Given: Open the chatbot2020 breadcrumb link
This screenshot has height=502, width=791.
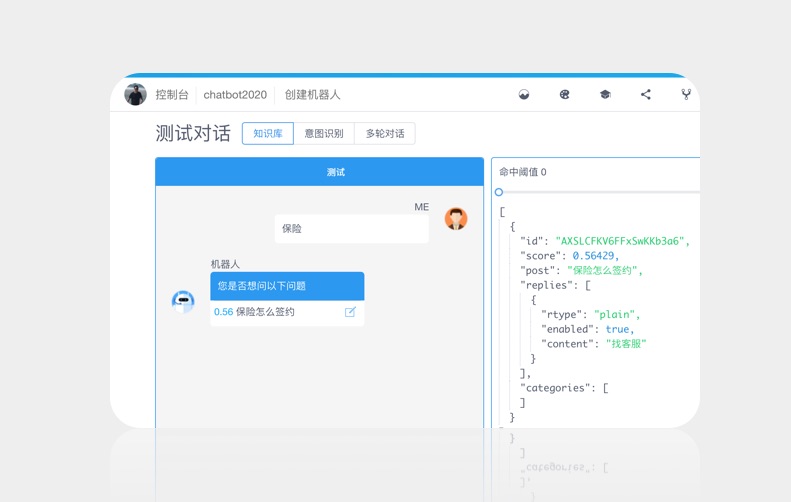Looking at the screenshot, I should click(235, 95).
